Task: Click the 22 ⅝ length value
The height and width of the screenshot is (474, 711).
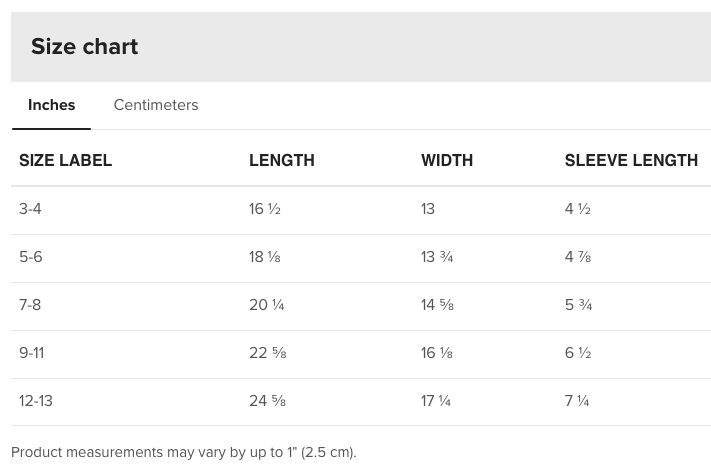Action: click(267, 353)
